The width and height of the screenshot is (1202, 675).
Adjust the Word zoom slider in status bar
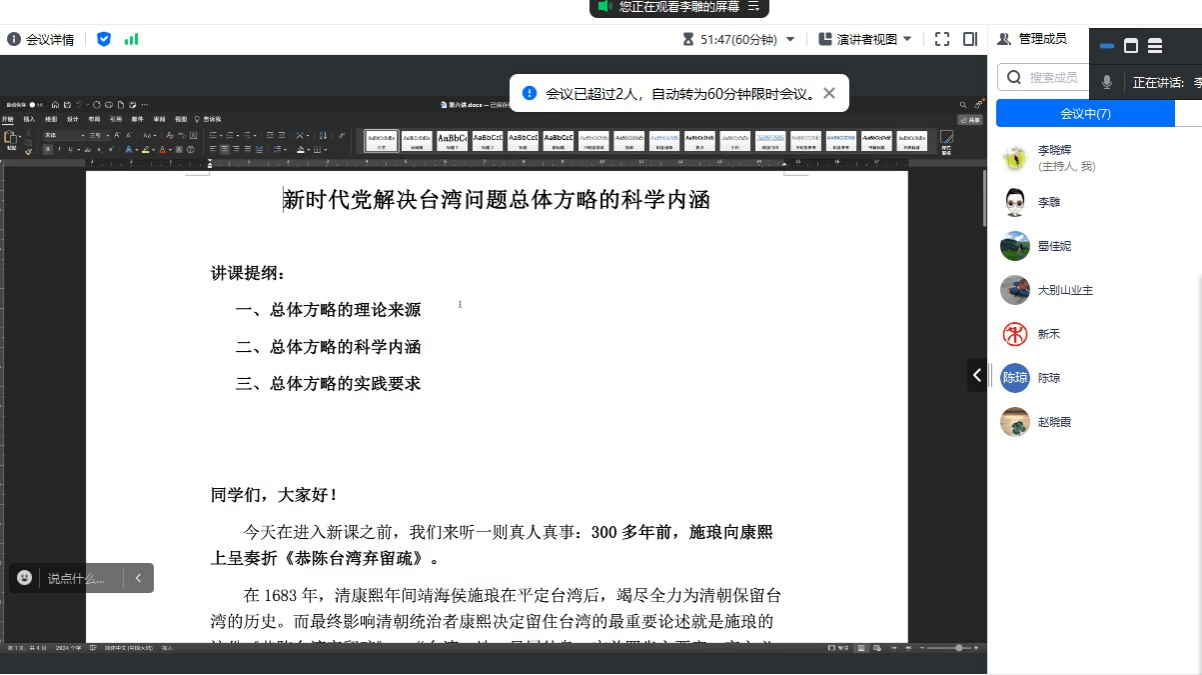pos(958,648)
